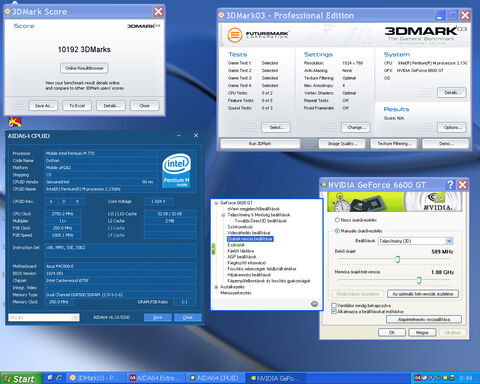Screen dimensions: 480x384
Task: Click the Demo button in 3DMark03
Action: click(445, 144)
